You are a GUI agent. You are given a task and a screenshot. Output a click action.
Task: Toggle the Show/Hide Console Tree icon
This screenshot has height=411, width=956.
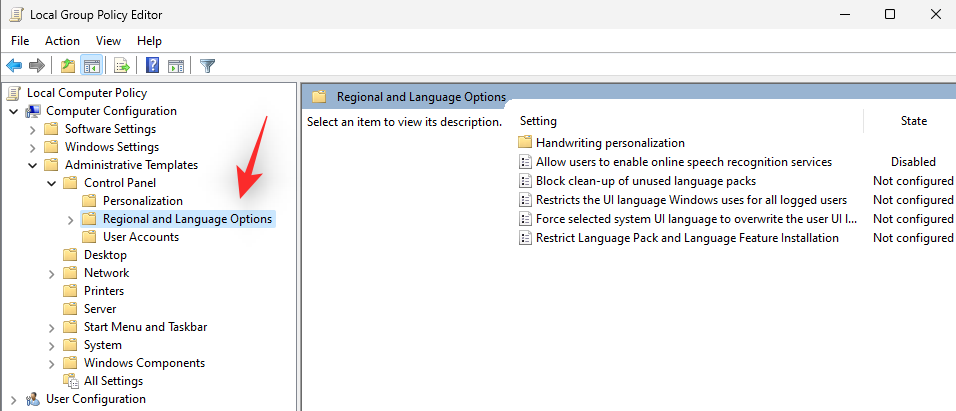pyautogui.click(x=91, y=65)
